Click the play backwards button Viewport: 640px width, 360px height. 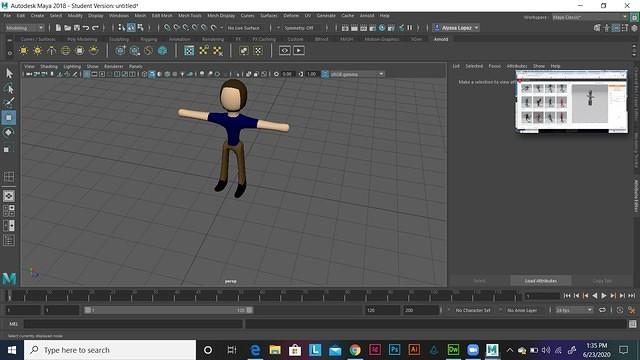click(x=595, y=296)
